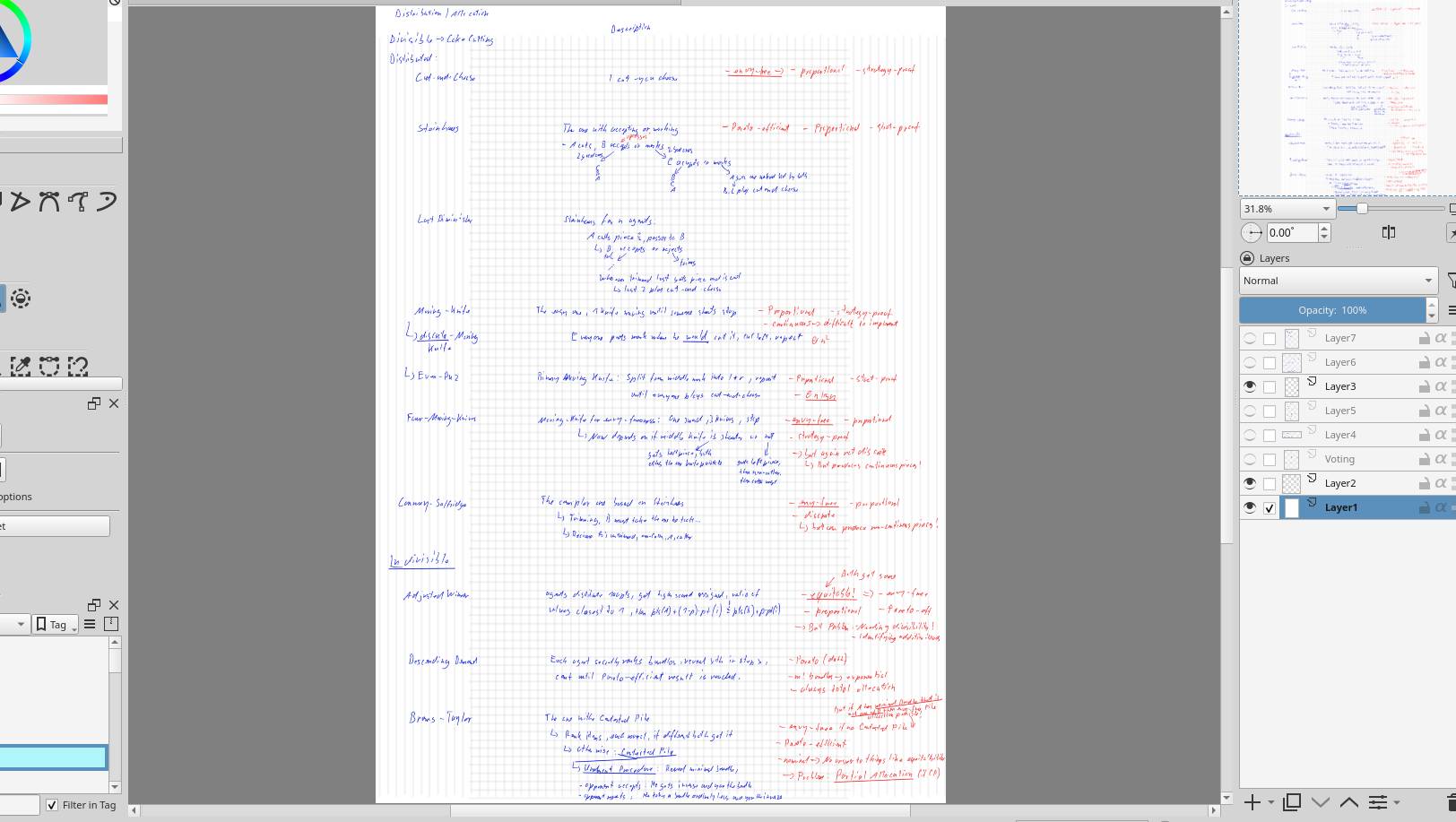
Task: Delete the selected layer
Action: click(x=1450, y=802)
